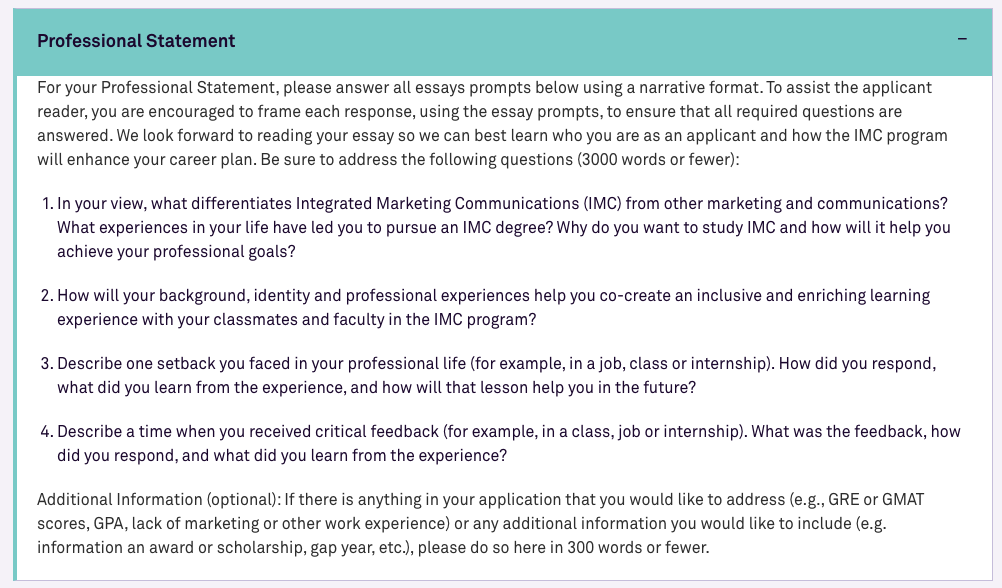The height and width of the screenshot is (588, 1002).
Task: Click the teal left border of the section
Action: (x=15, y=328)
